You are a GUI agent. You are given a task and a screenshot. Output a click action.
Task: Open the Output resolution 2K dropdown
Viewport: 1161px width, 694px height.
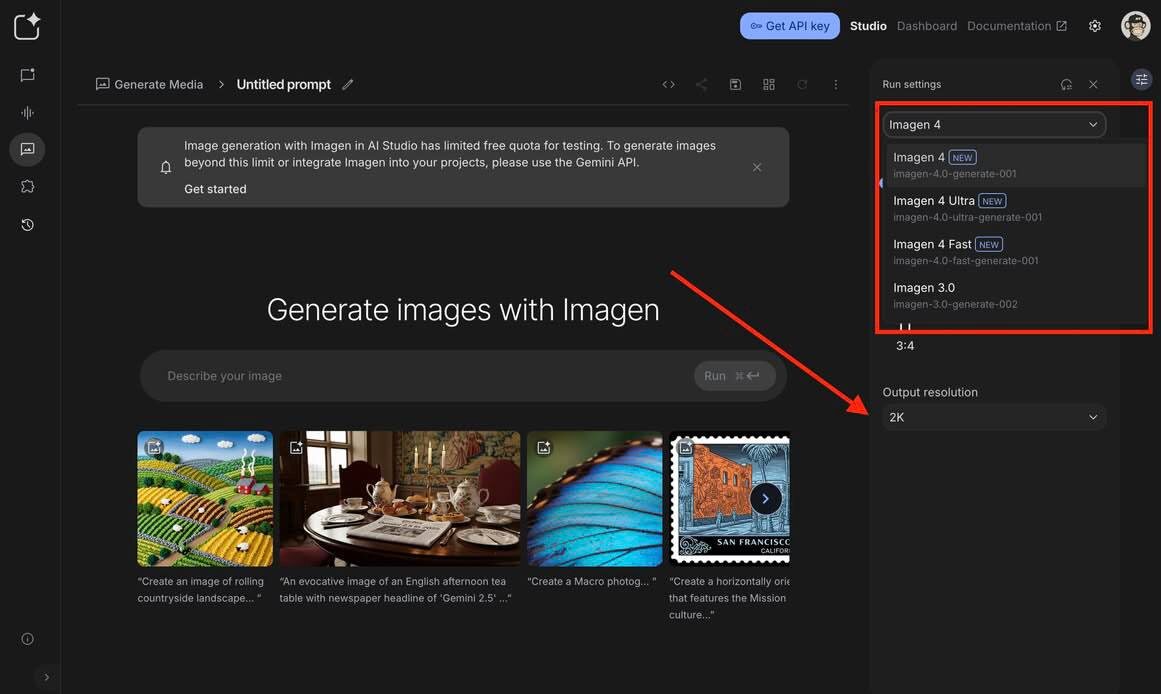(994, 417)
